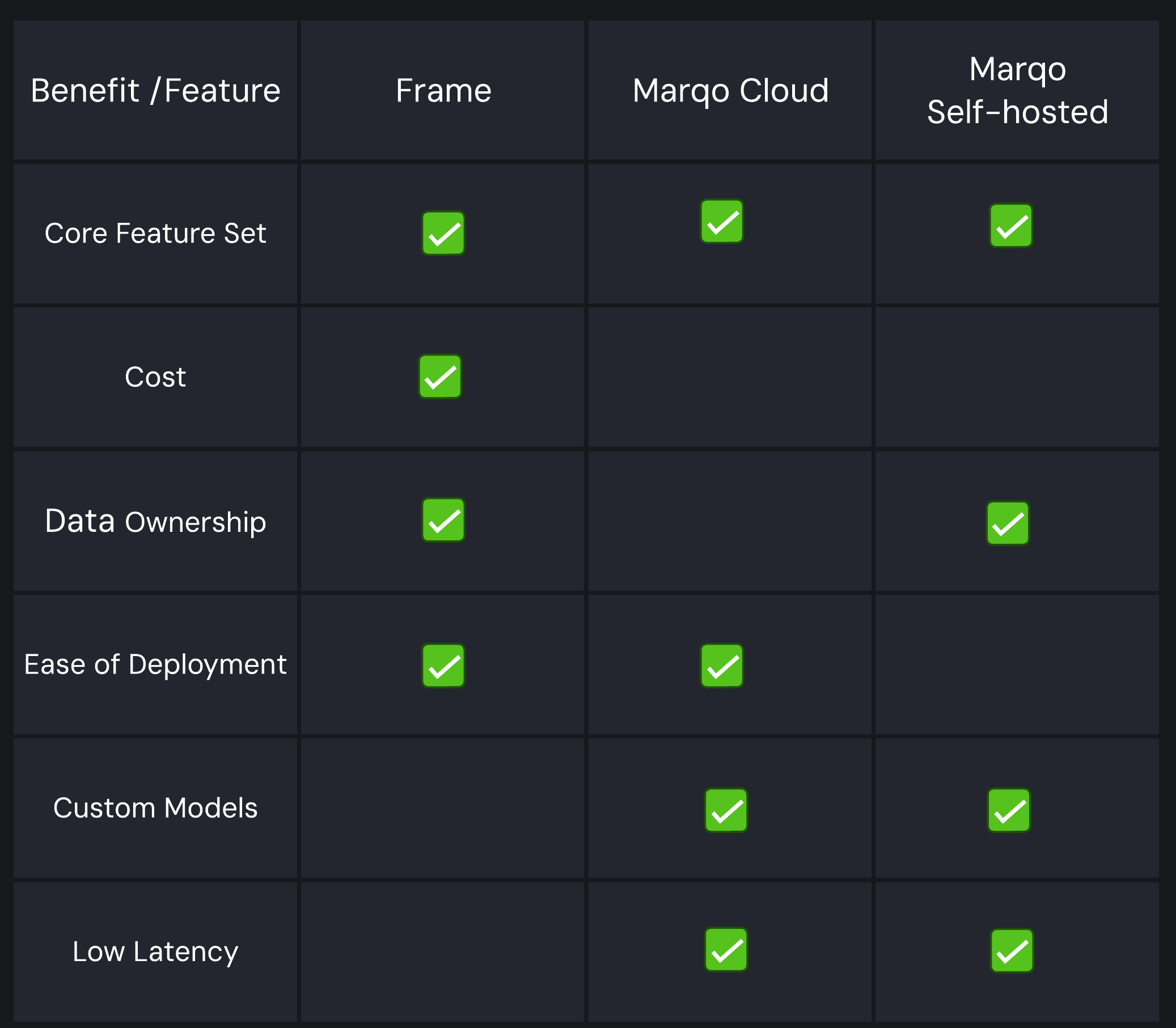Click Marqo Cloud checkmark for Ease of Deployment
Screen dimensions: 1176x1028
pos(722,666)
